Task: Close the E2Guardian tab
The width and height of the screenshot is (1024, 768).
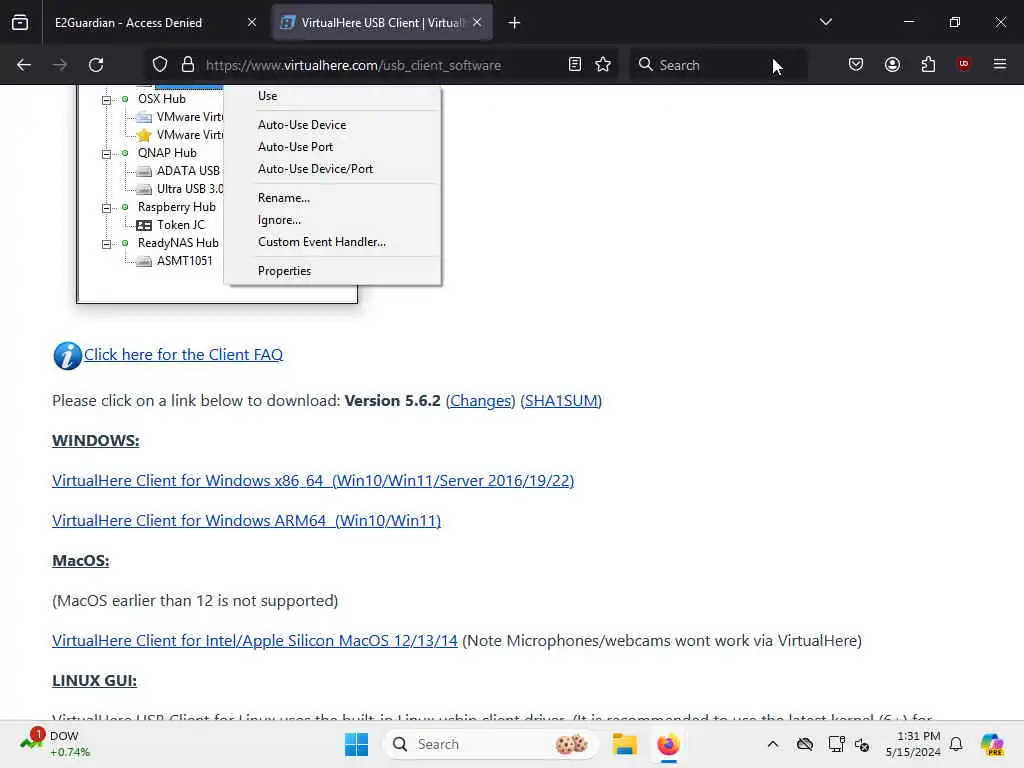Action: [x=251, y=23]
